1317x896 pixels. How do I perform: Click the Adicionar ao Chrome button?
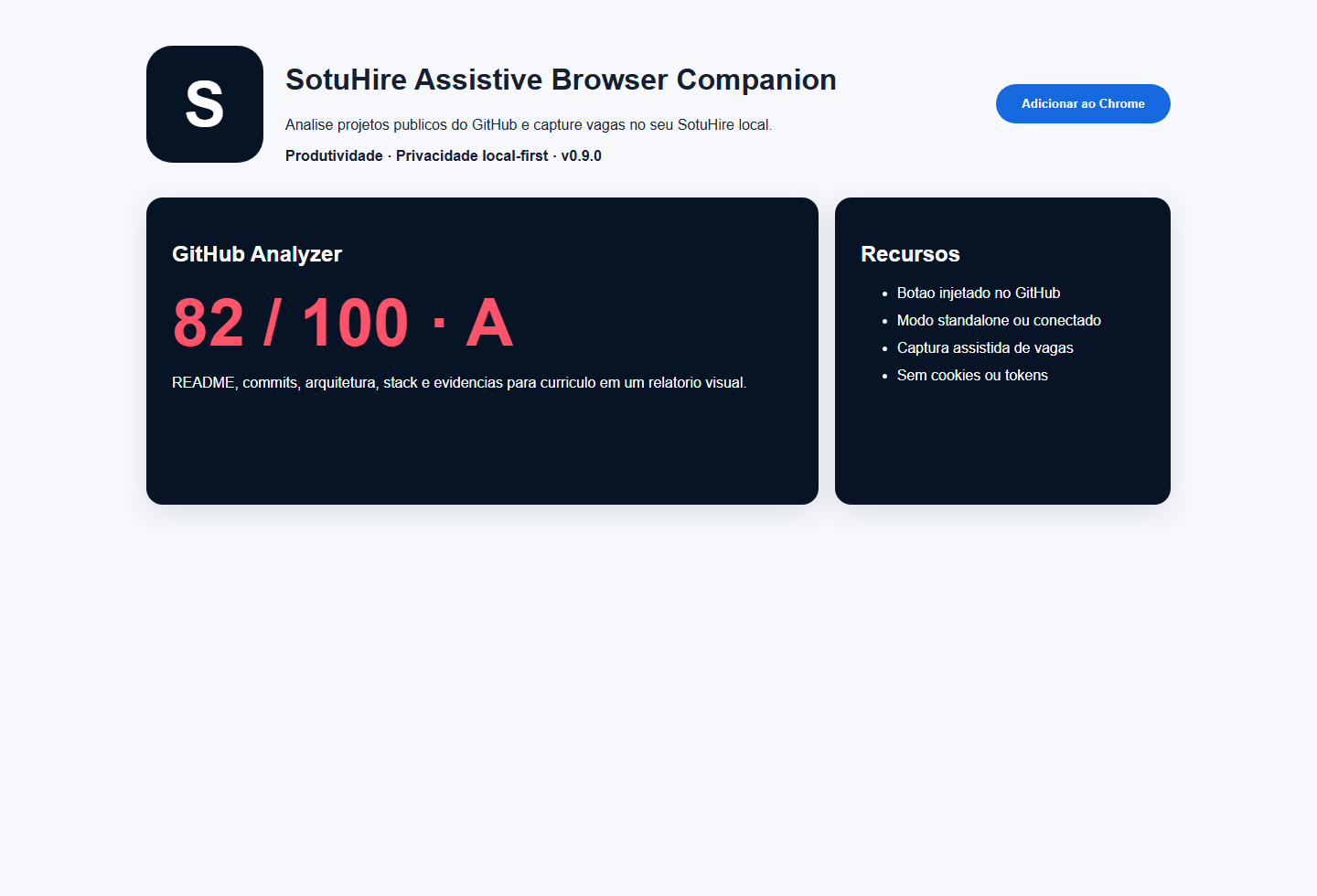pos(1083,103)
